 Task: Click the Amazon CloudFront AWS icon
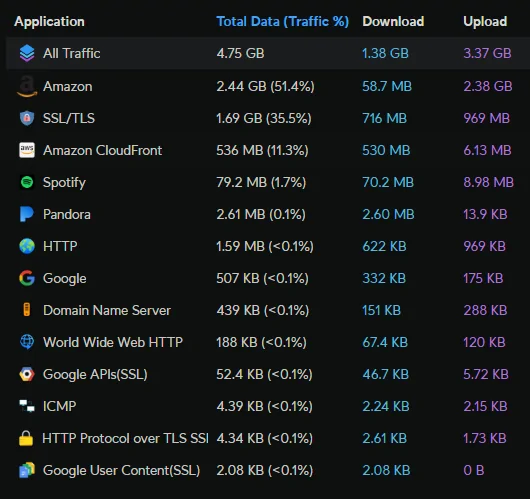pyautogui.click(x=27, y=150)
